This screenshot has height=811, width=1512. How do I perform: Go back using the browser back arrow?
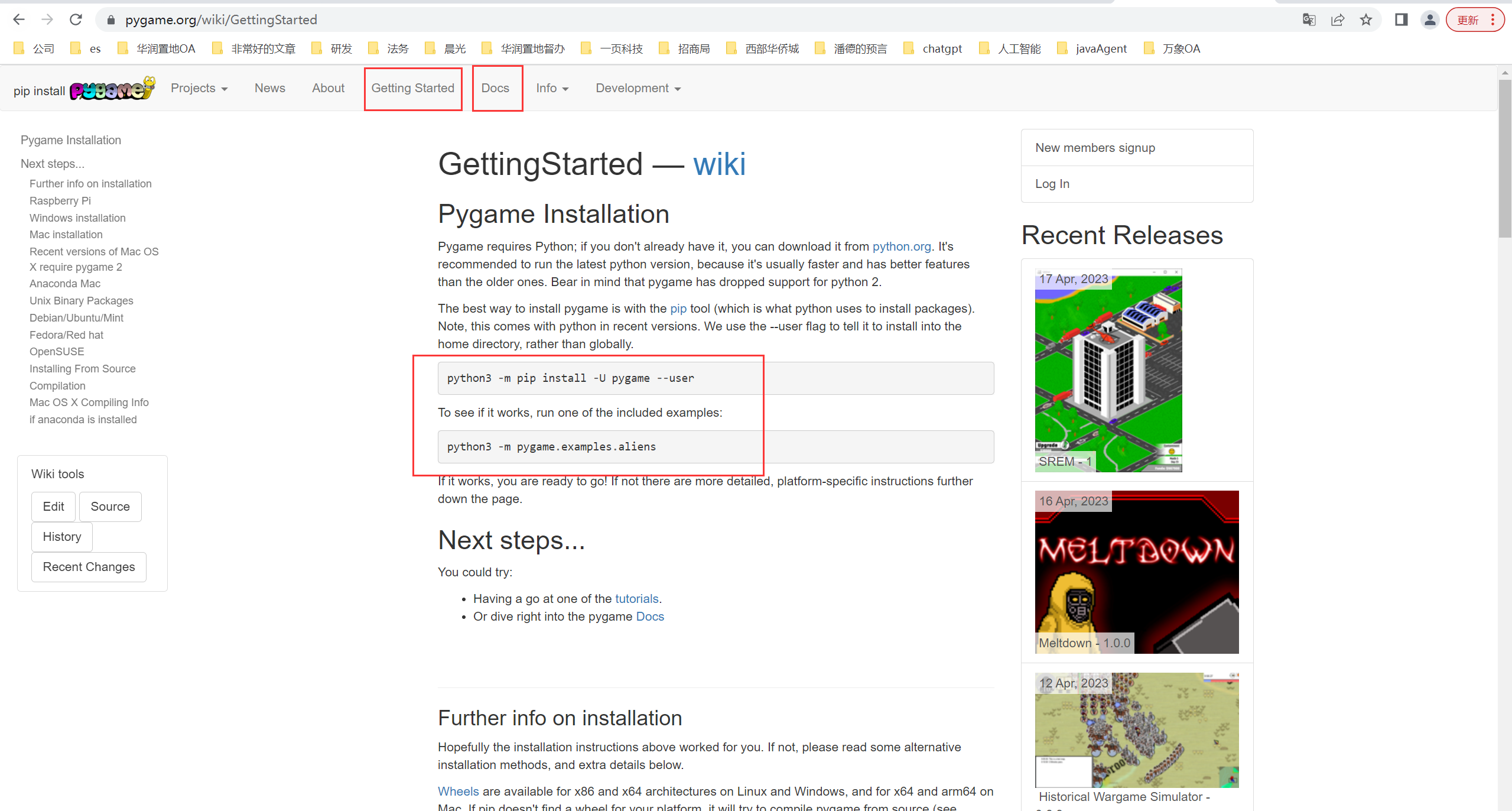click(19, 20)
